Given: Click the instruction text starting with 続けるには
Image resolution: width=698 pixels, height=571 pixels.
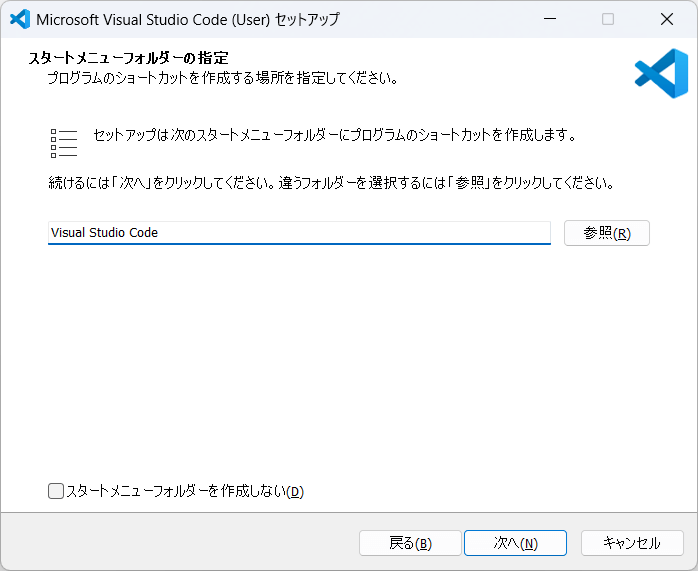Looking at the screenshot, I should pos(330,184).
